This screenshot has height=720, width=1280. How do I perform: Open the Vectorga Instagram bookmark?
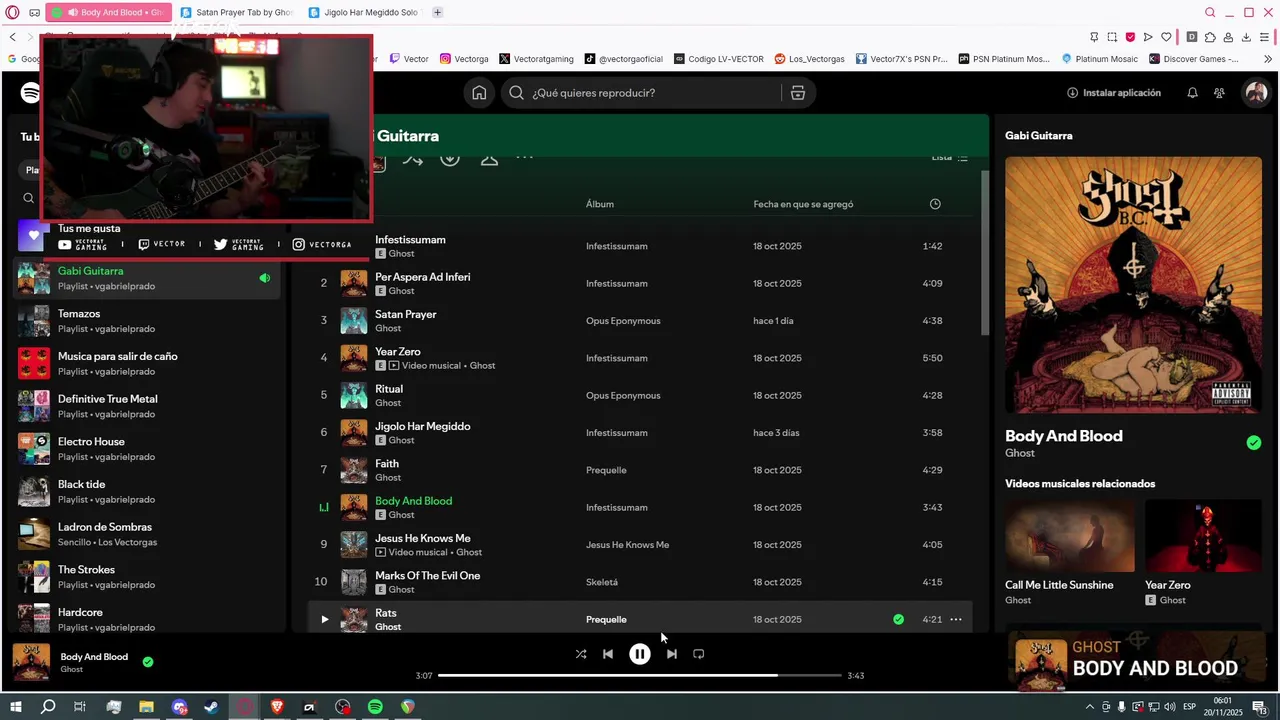coord(465,59)
